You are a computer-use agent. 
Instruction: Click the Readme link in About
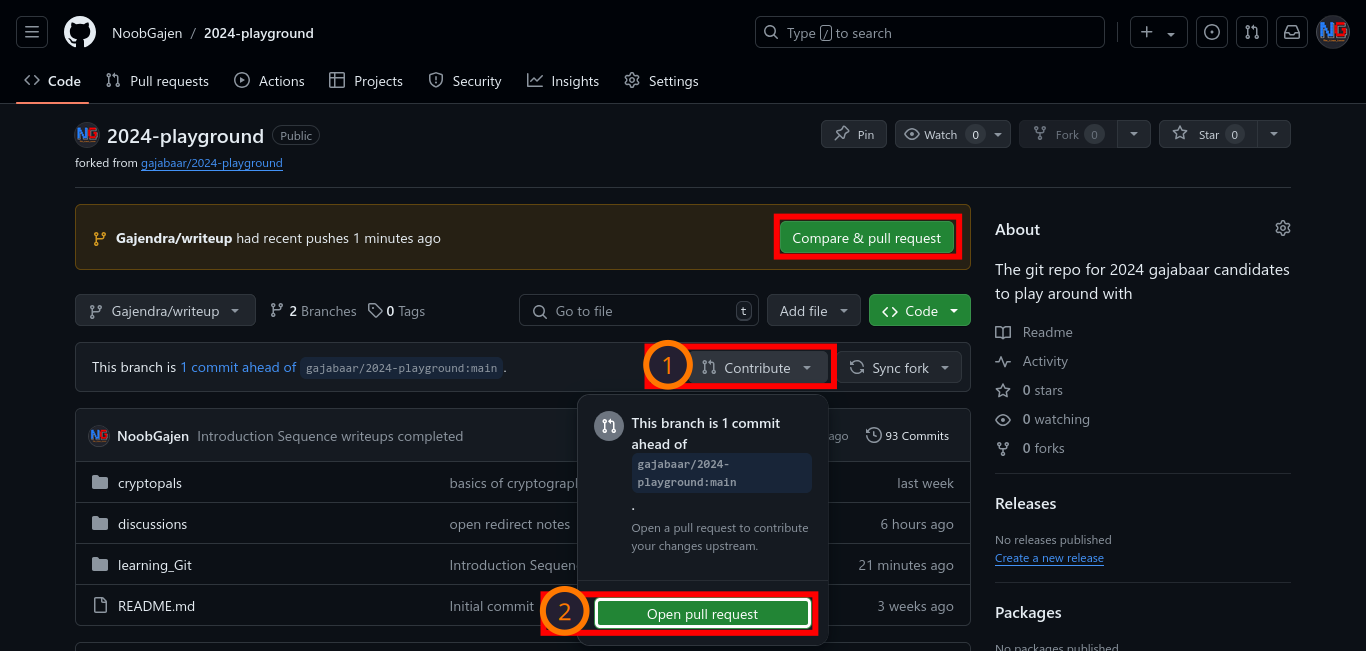pyautogui.click(x=1047, y=332)
